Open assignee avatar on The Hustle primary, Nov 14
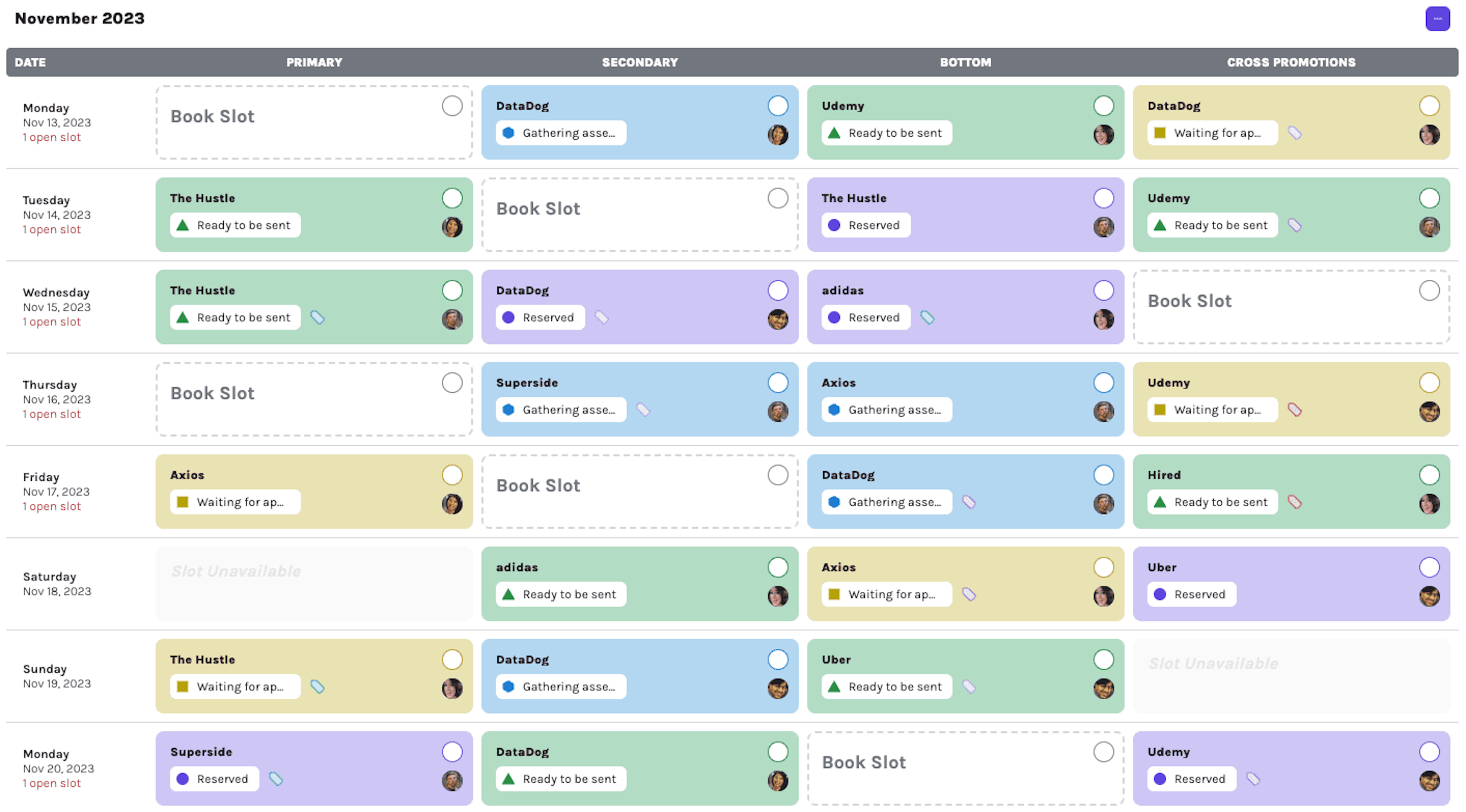Image resolution: width=1466 pixels, height=812 pixels. click(x=452, y=227)
